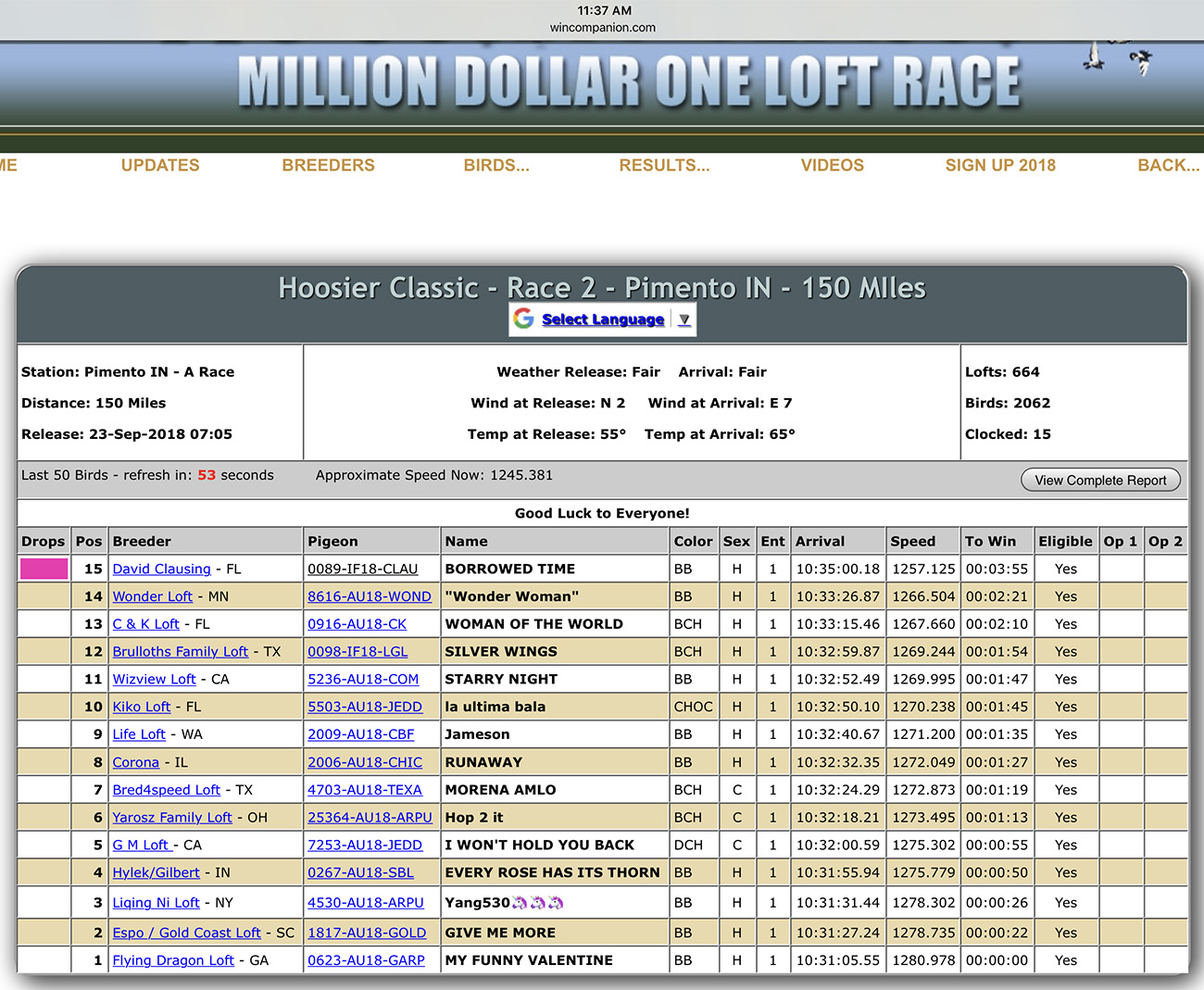Open the Select Language dropdown arrow
This screenshot has height=990, width=1204.
[x=684, y=320]
